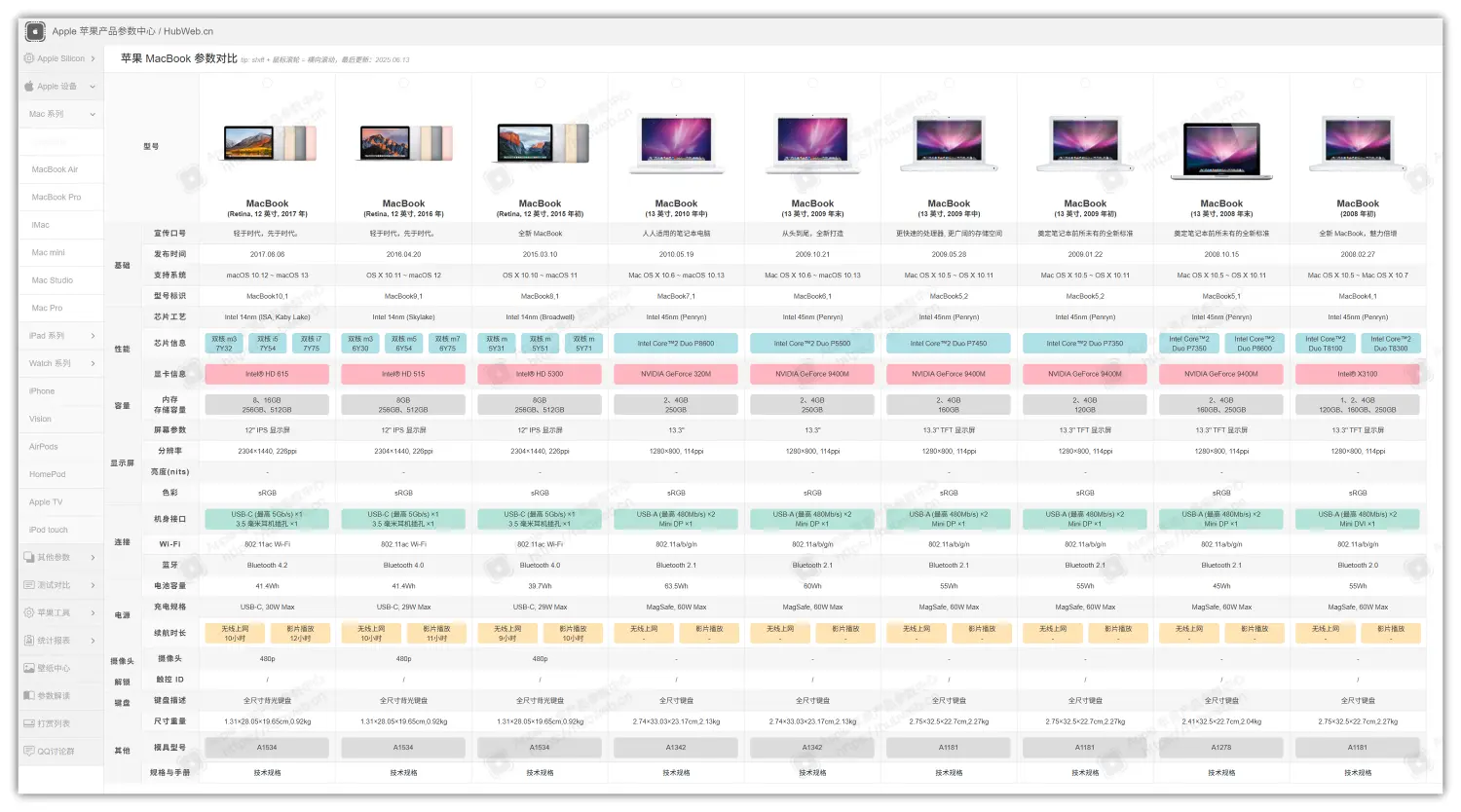Click the 63.5Wh battery capacity cell

tap(677, 586)
